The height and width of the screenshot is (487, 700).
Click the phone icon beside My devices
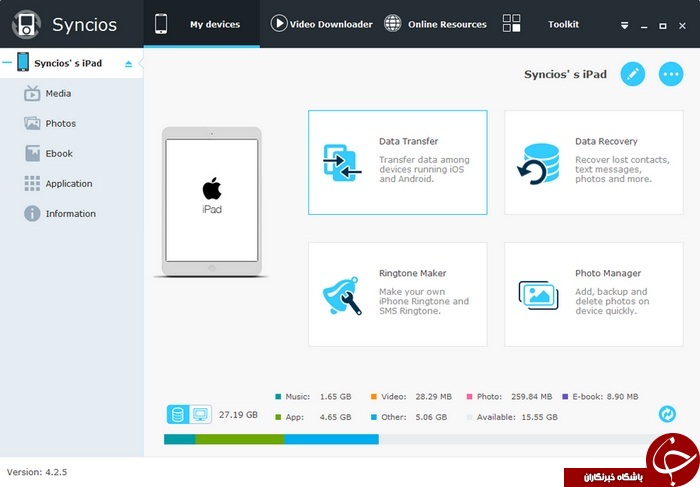pos(161,24)
